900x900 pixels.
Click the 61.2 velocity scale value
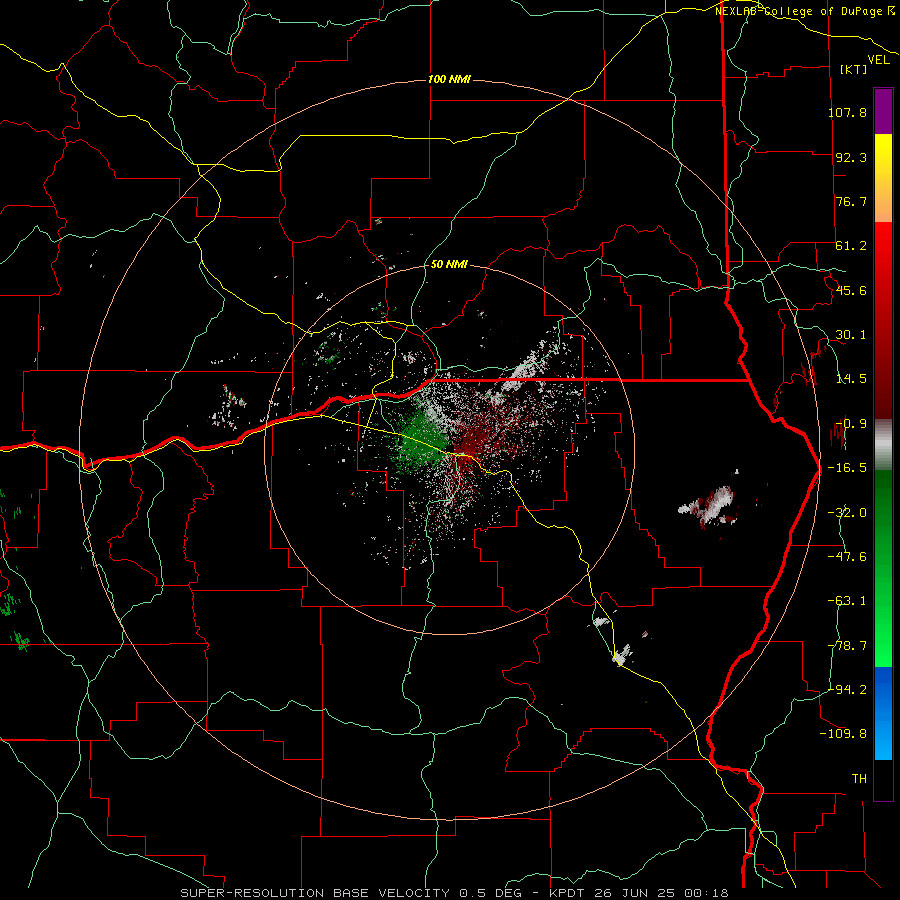(851, 246)
